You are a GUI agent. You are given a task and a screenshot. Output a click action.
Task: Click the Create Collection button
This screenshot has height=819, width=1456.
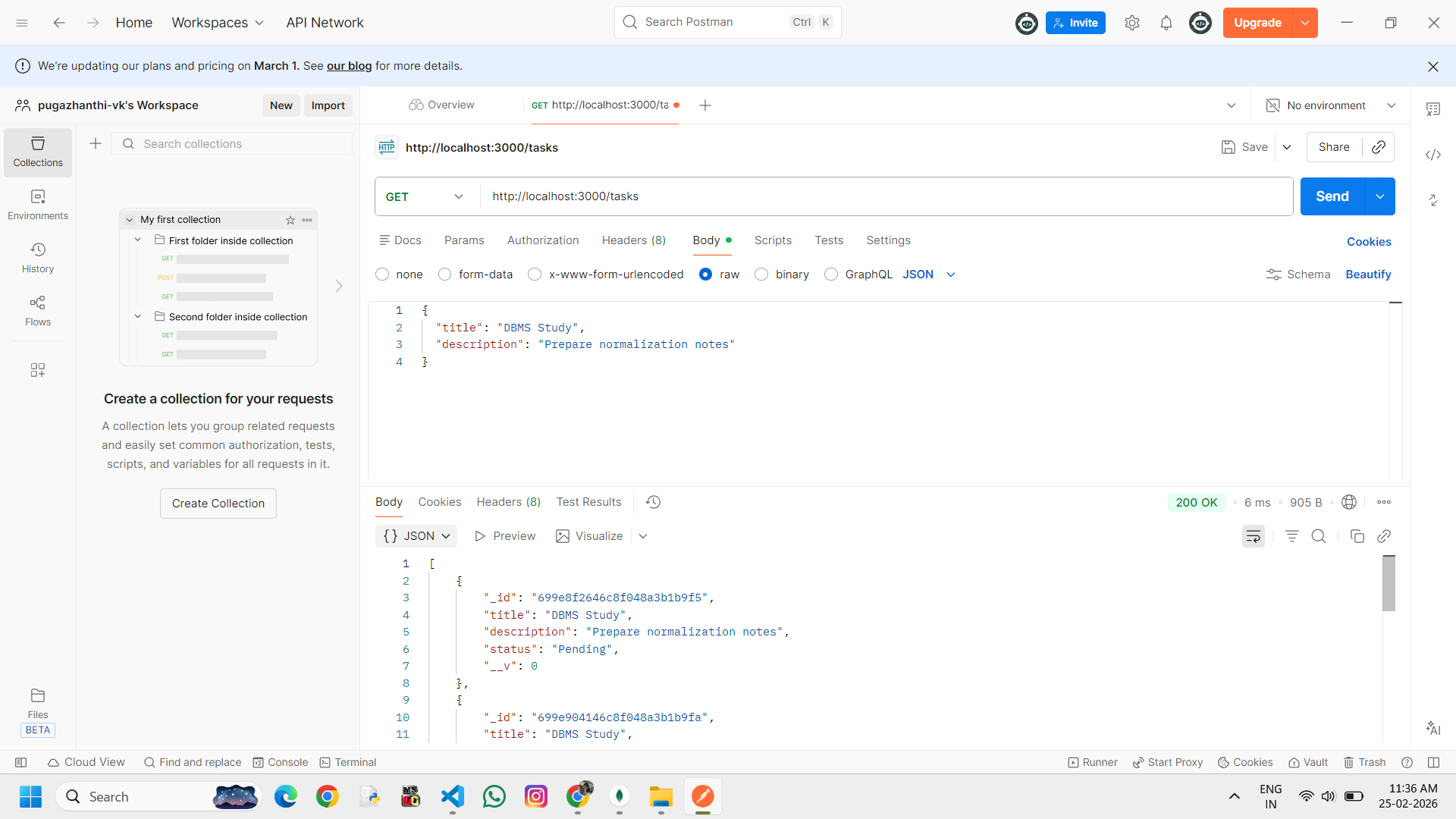click(x=218, y=504)
